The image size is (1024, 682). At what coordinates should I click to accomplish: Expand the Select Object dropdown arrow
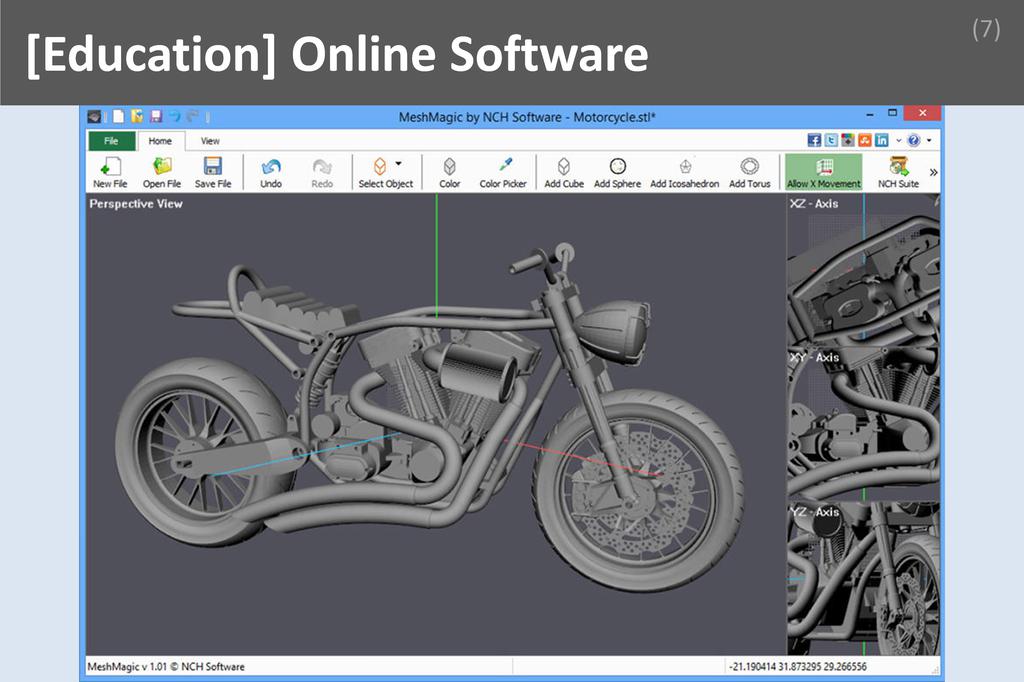[x=399, y=163]
